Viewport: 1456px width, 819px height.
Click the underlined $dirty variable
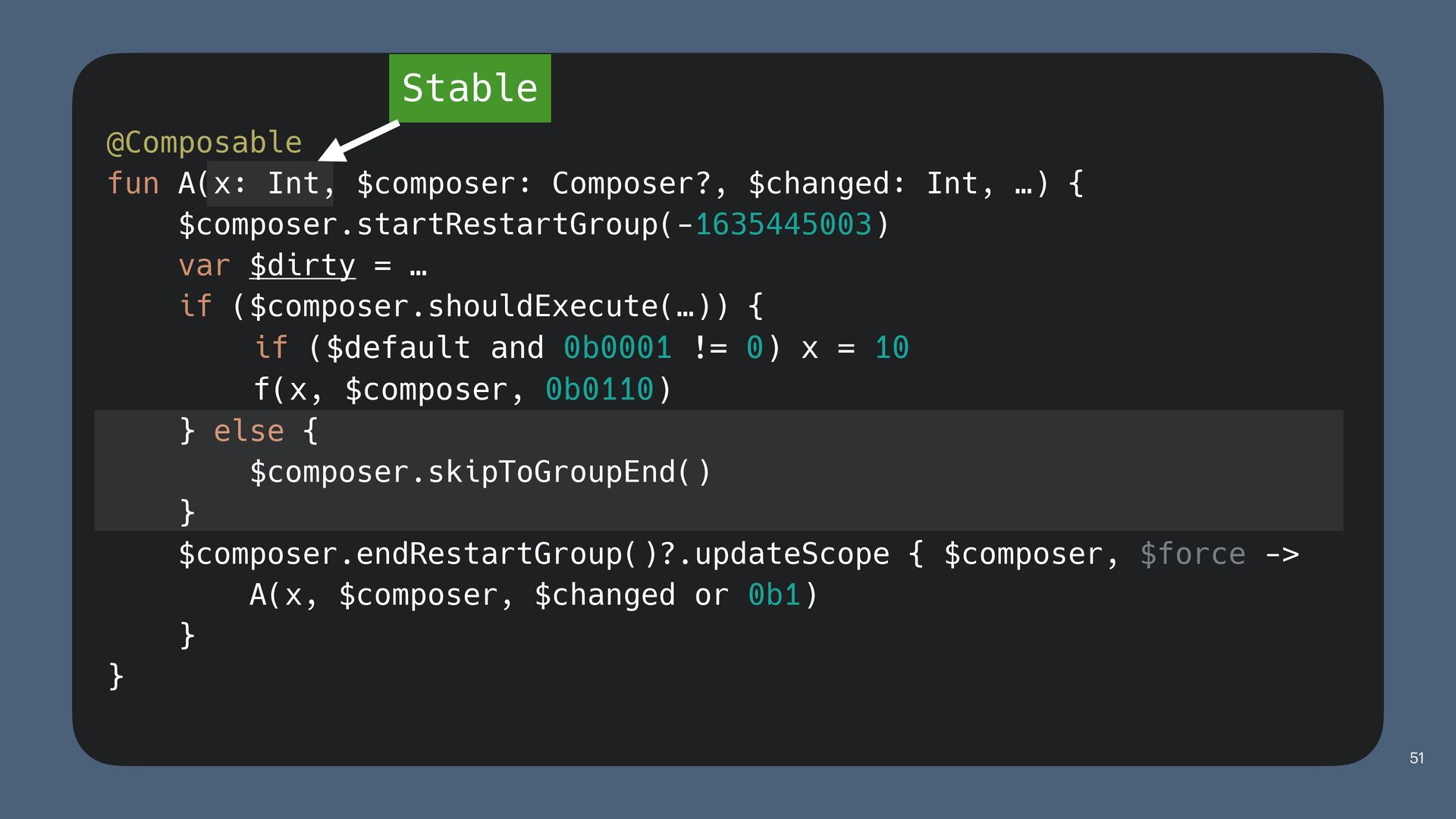point(302,265)
